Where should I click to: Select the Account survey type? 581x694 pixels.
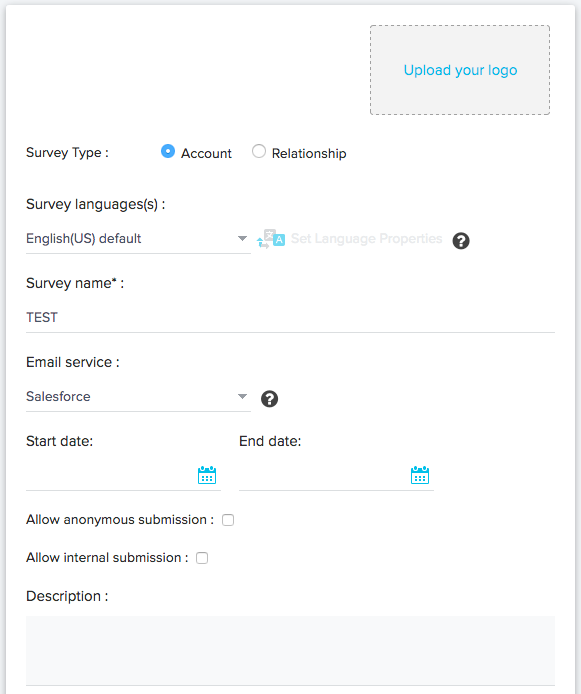point(168,151)
